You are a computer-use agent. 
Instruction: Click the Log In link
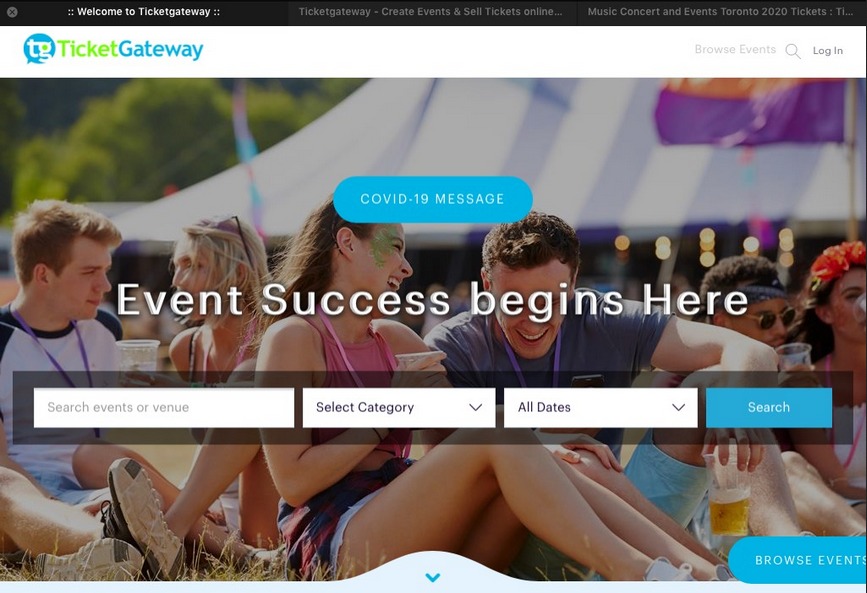828,50
